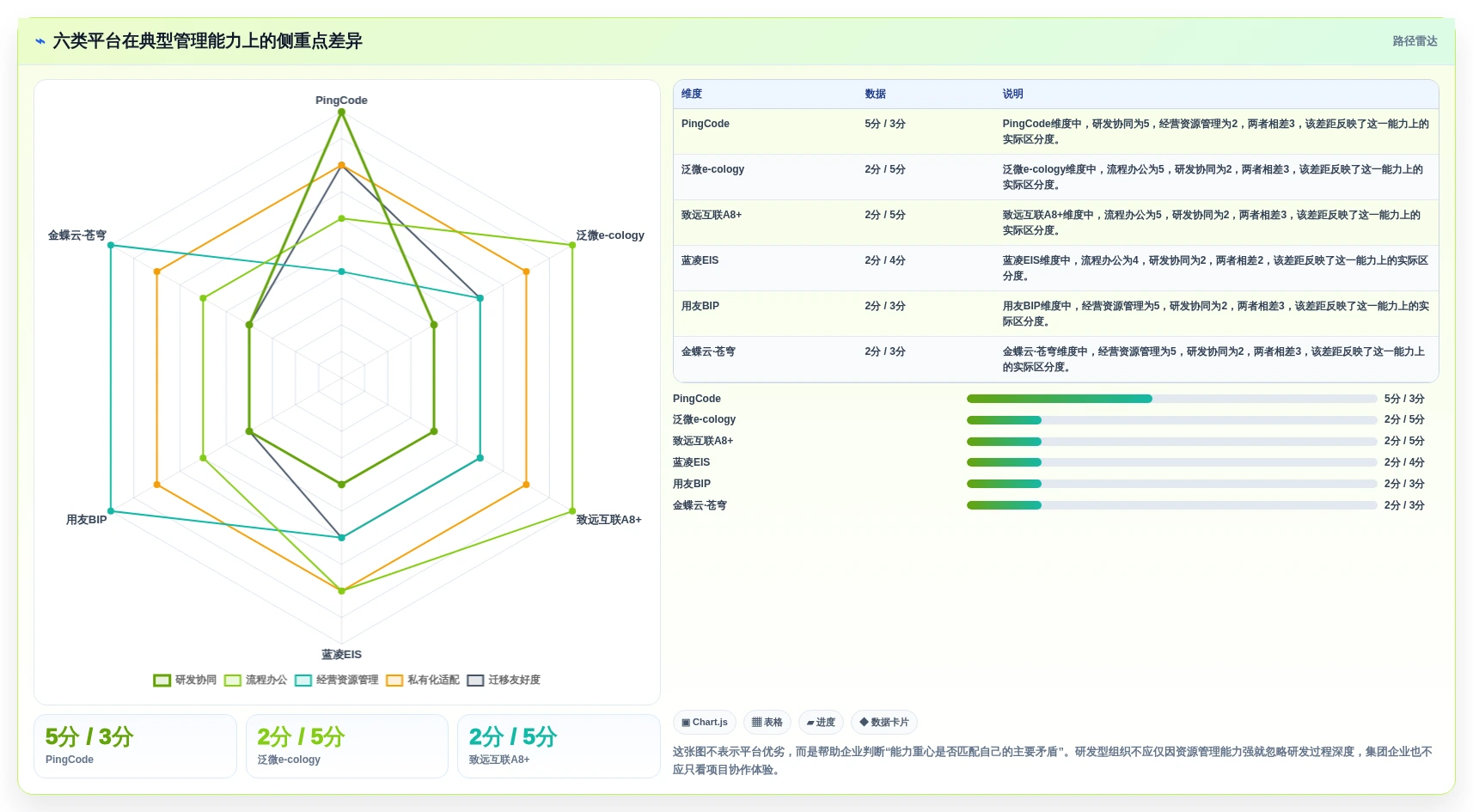Click the 研发协同 data point at PingCode peak
This screenshot has width=1473, height=812.
(x=341, y=112)
